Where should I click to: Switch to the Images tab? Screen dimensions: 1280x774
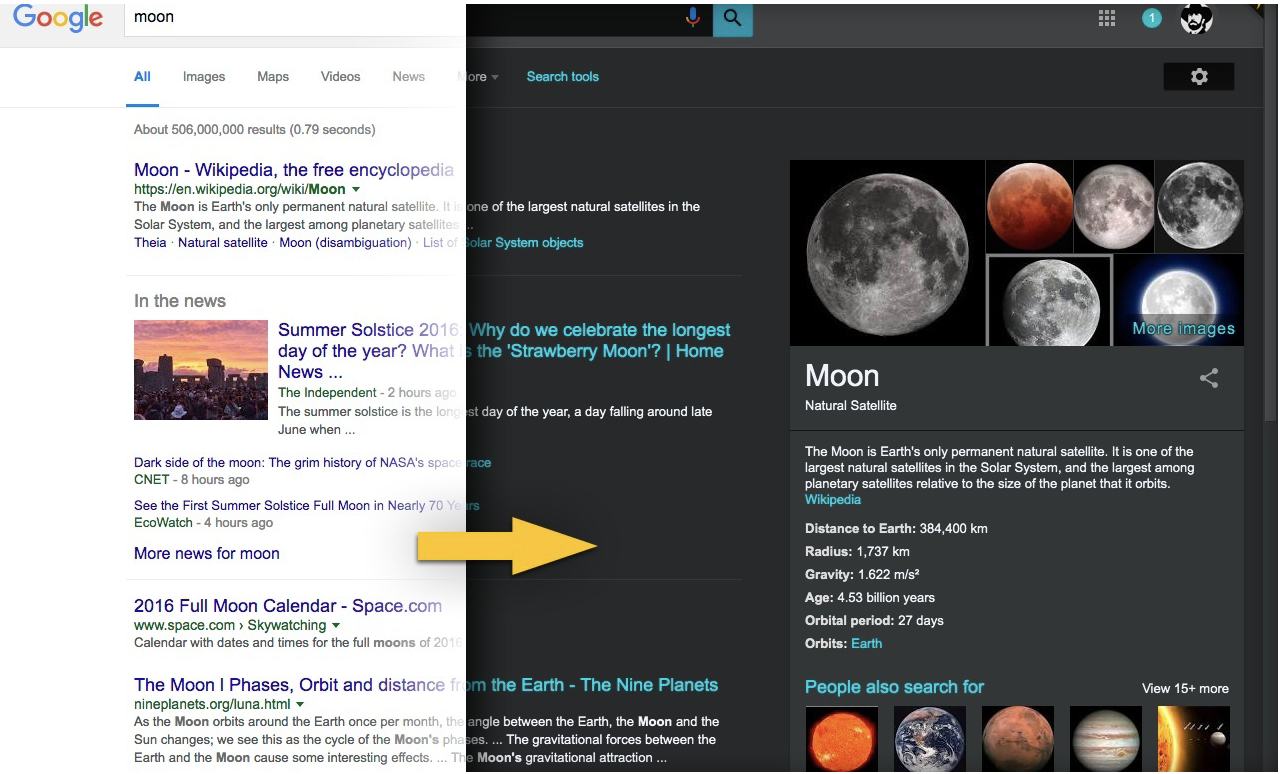click(204, 77)
